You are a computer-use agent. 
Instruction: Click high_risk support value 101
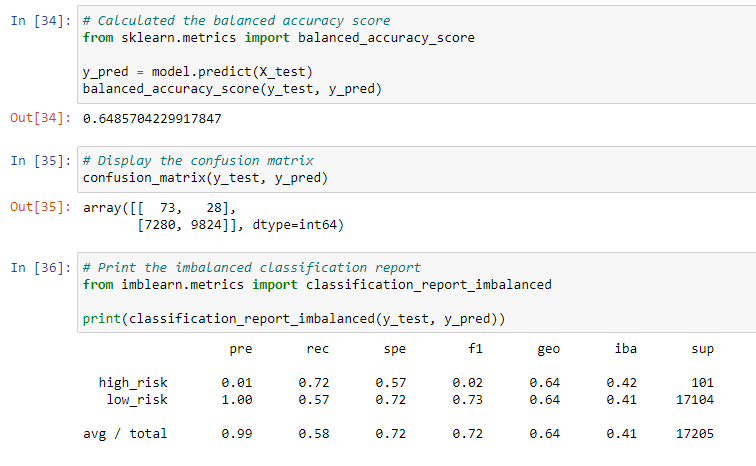tap(702, 383)
